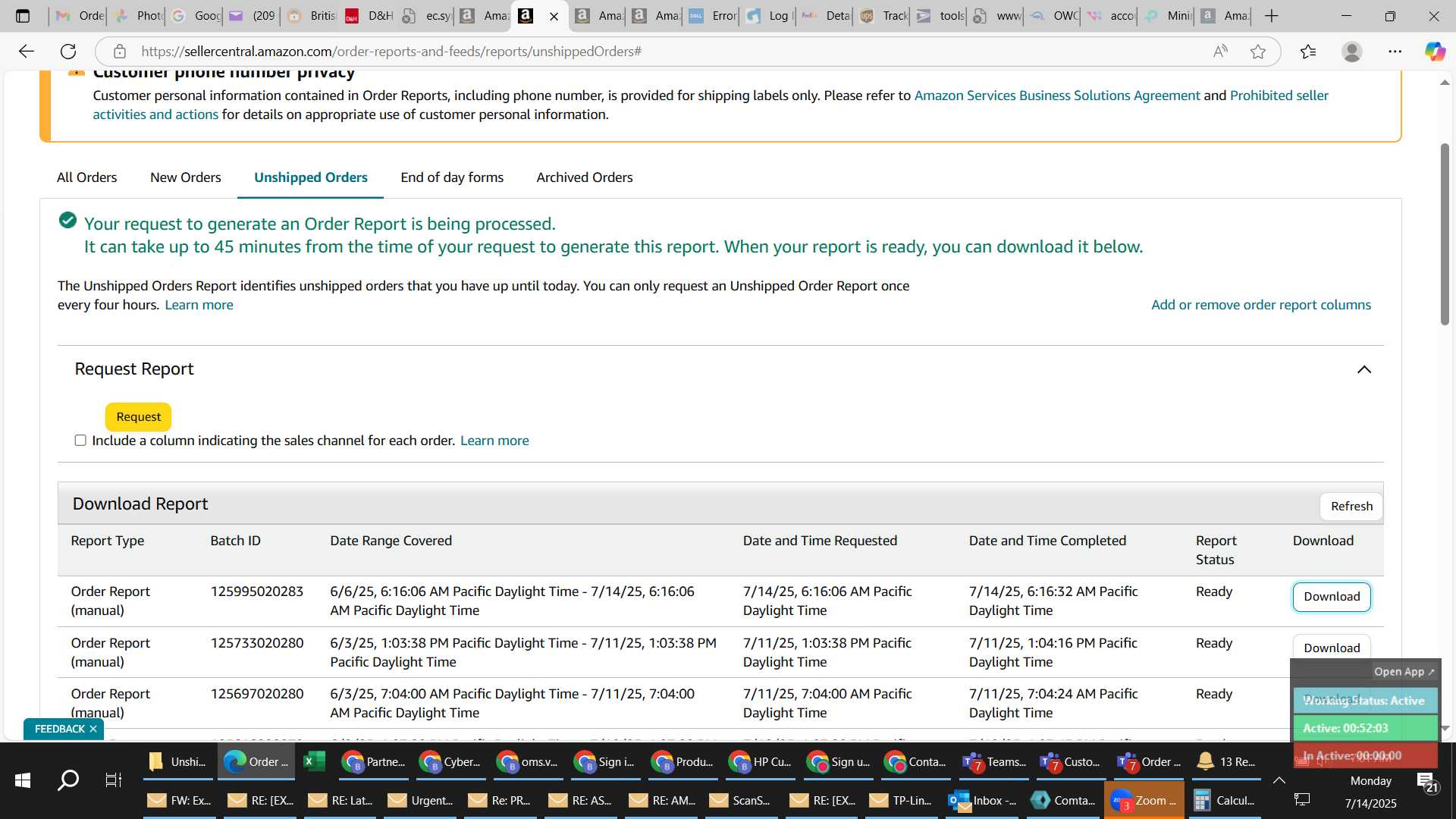Click the scrollbar down arrow

(1445, 728)
